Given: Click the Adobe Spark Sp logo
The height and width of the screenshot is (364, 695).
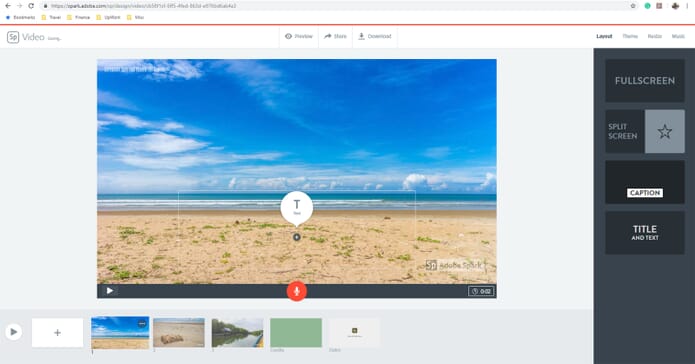Looking at the screenshot, I should 13,37.
